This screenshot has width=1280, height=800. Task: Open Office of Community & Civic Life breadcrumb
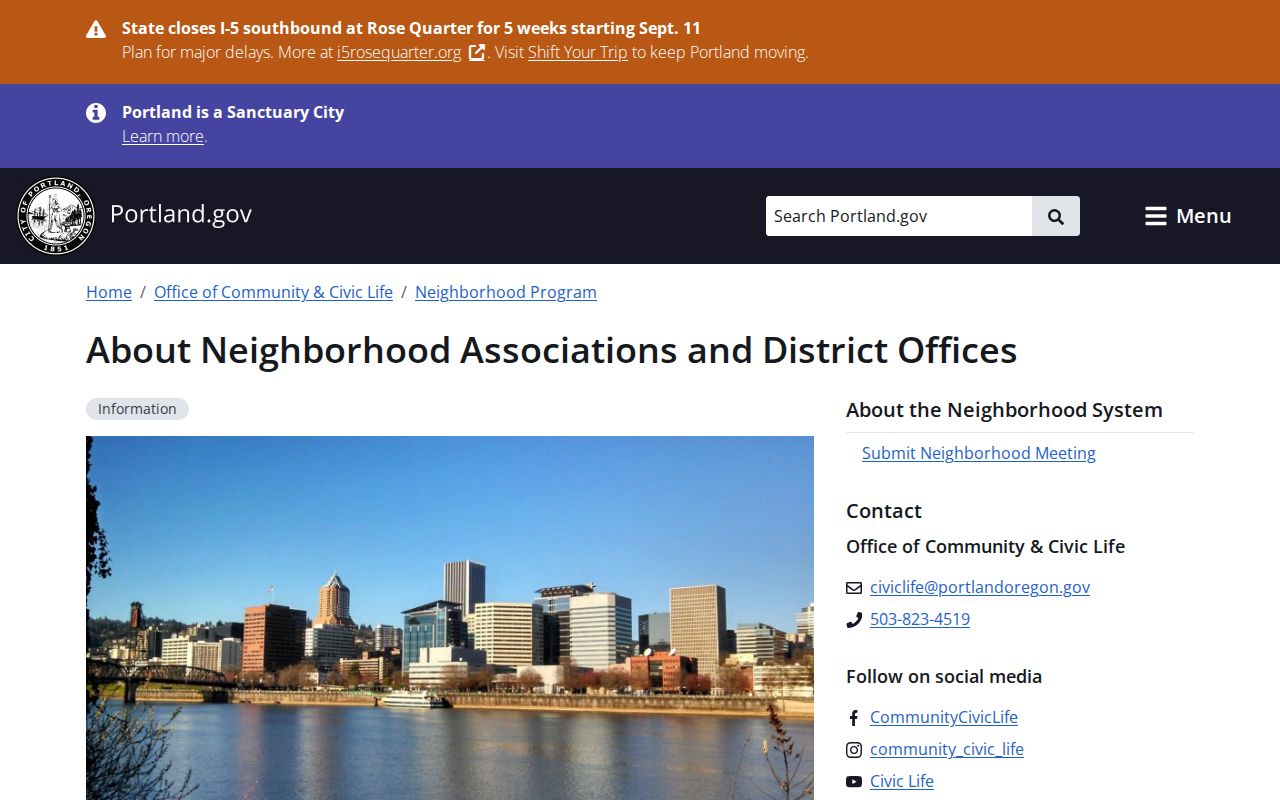point(273,292)
